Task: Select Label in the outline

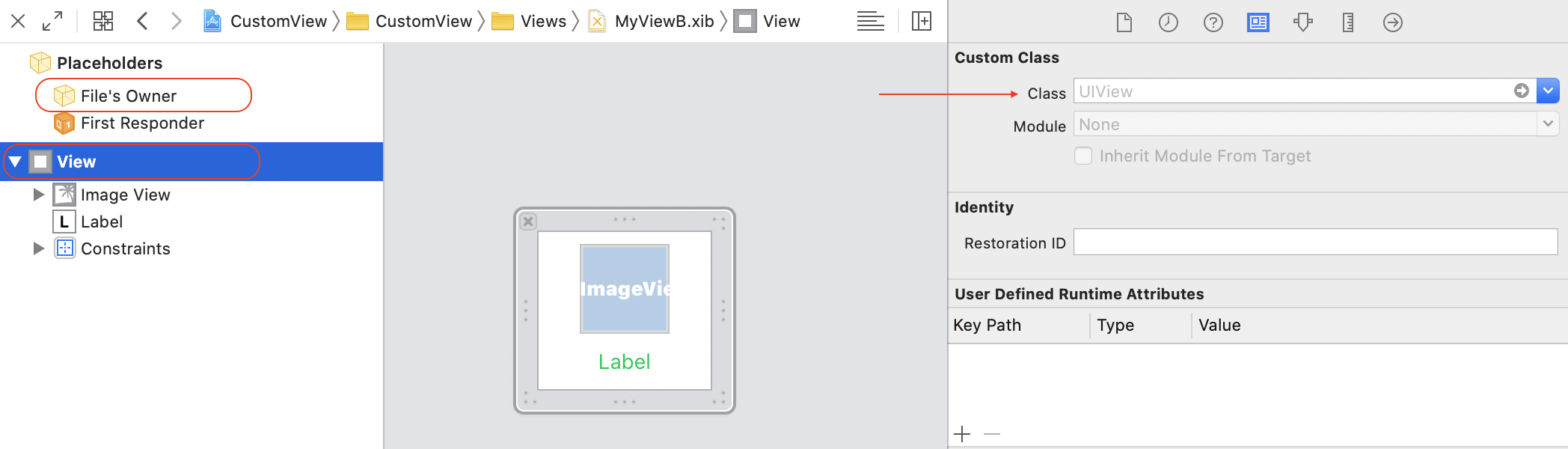Action: tap(102, 222)
